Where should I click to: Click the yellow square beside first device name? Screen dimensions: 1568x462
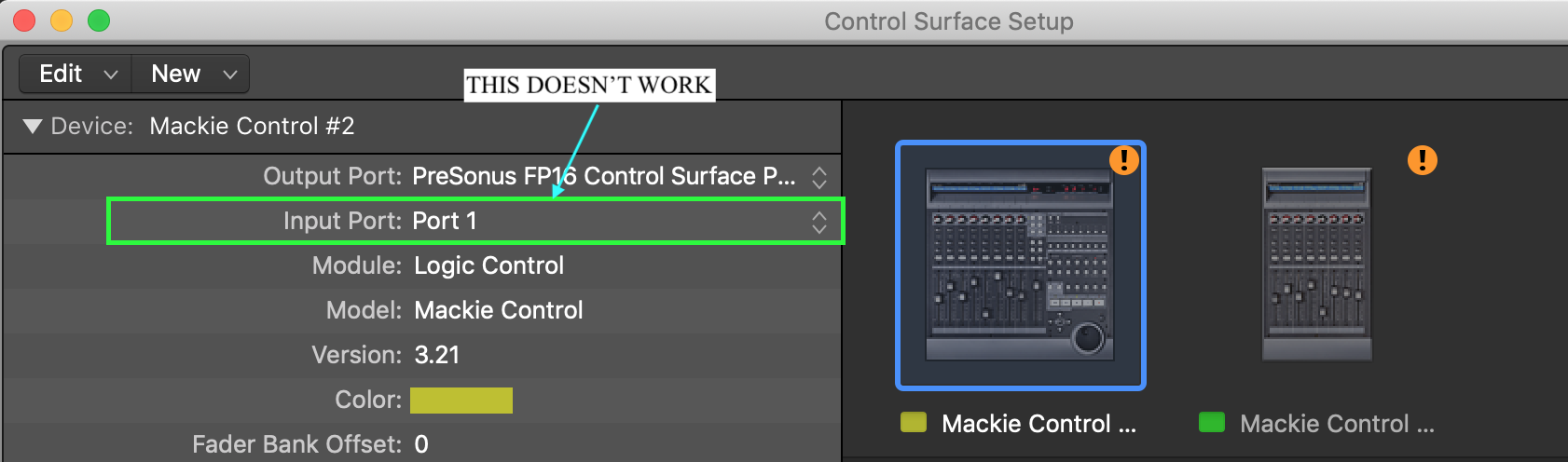[914, 423]
